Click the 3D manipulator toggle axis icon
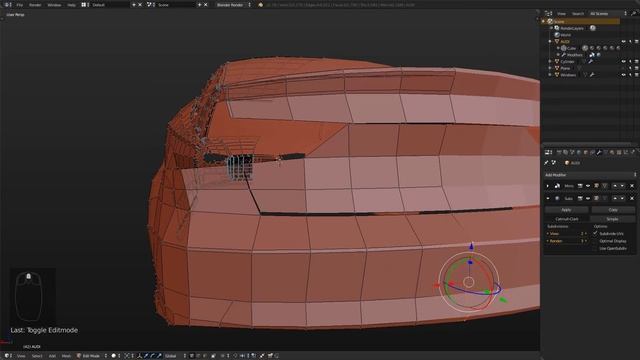This screenshot has height=360, width=640. [x=140, y=356]
